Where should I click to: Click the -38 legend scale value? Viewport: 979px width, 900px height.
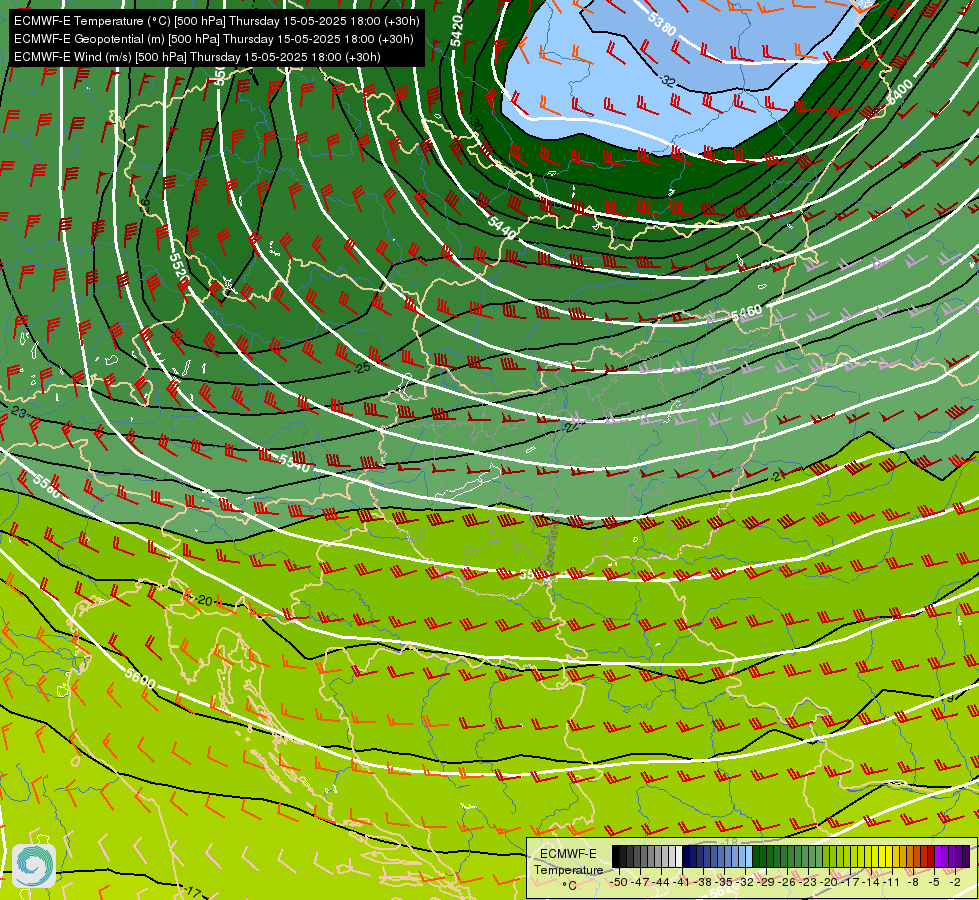tap(702, 882)
